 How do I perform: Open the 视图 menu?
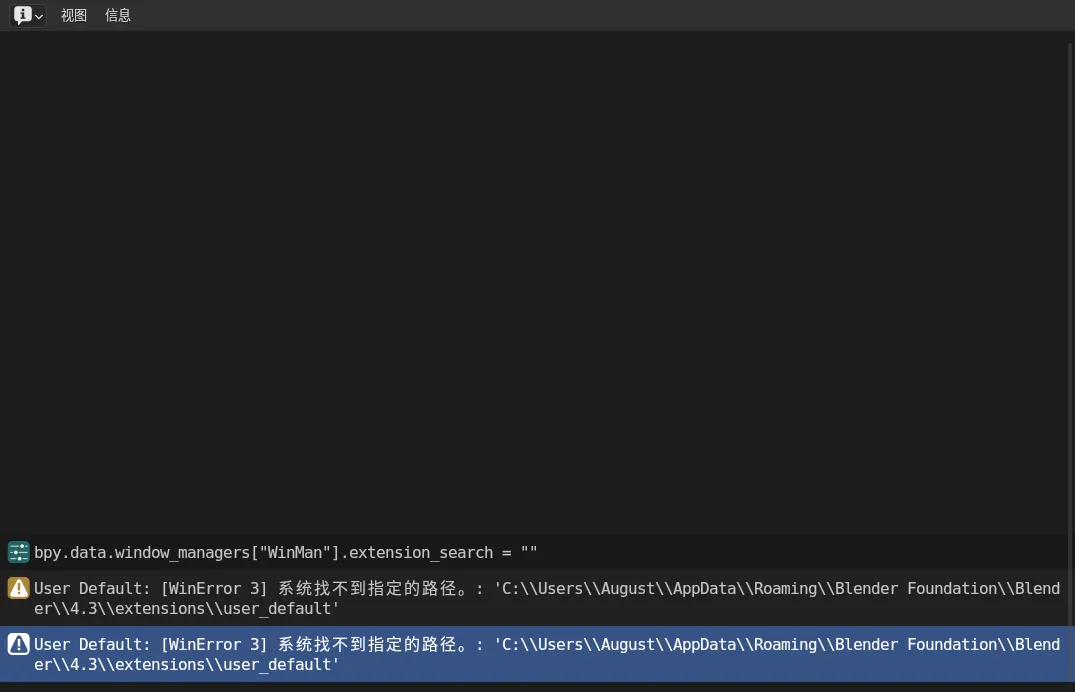tap(74, 15)
